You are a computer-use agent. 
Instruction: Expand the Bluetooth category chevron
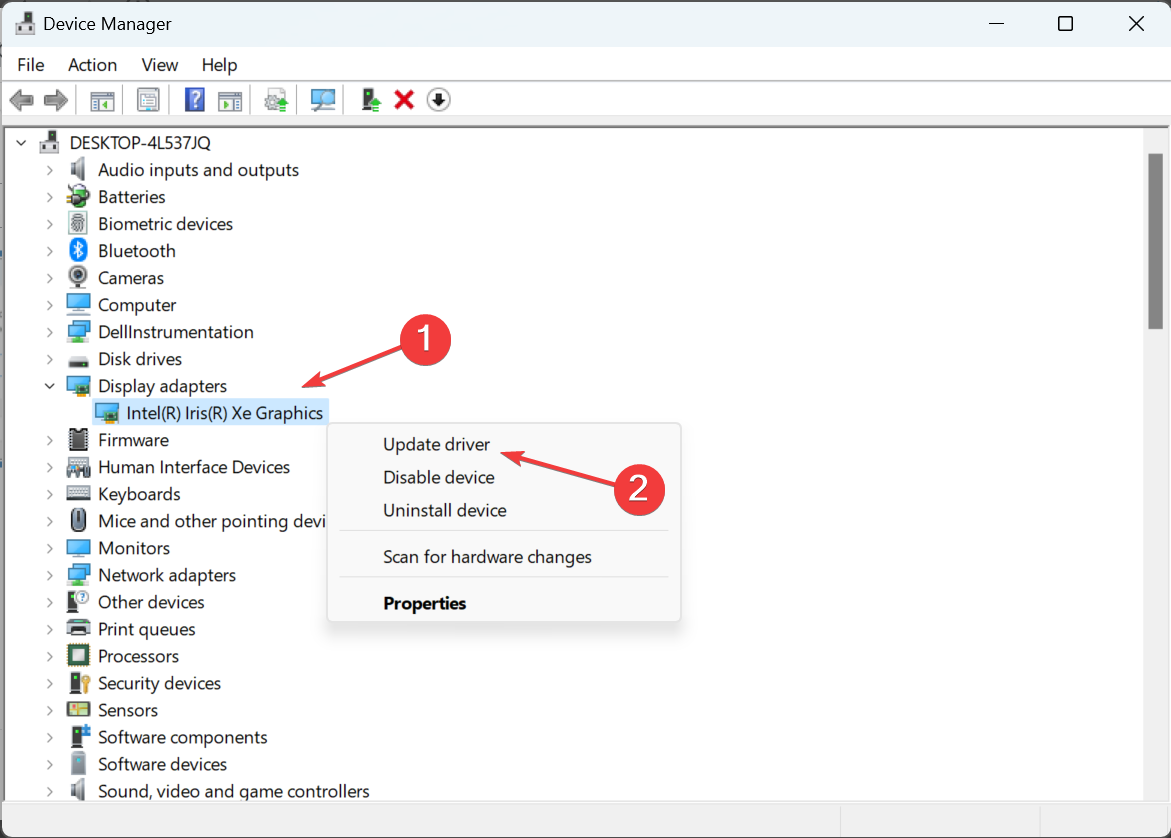49,251
